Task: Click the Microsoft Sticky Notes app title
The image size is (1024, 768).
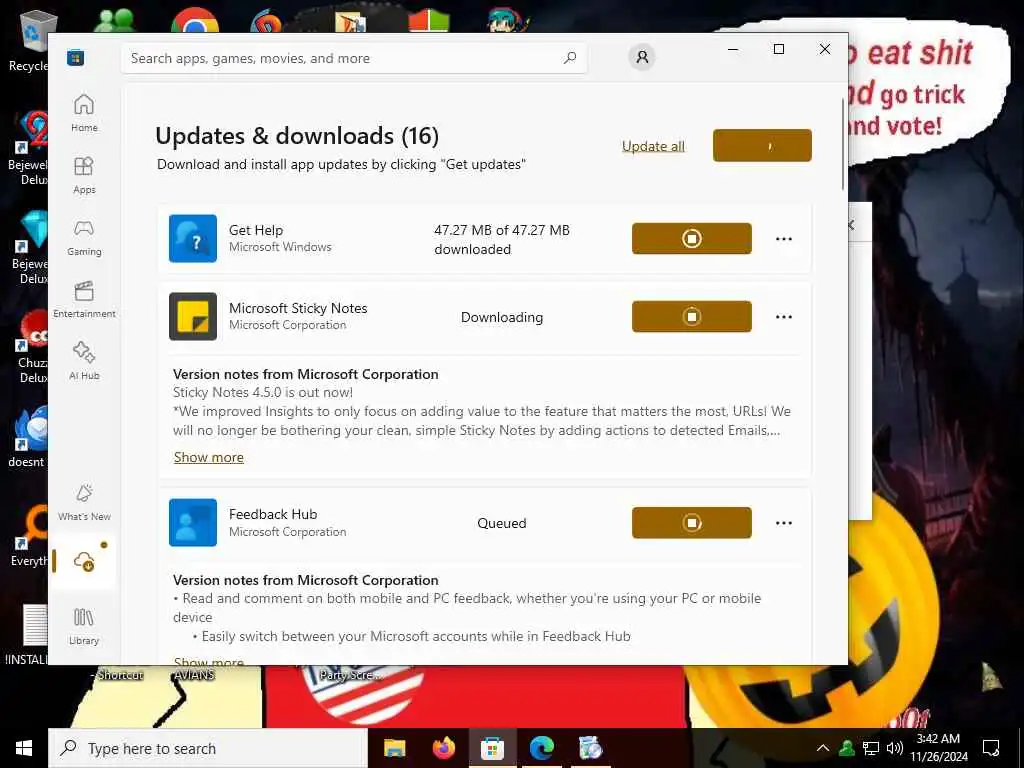Action: click(298, 308)
